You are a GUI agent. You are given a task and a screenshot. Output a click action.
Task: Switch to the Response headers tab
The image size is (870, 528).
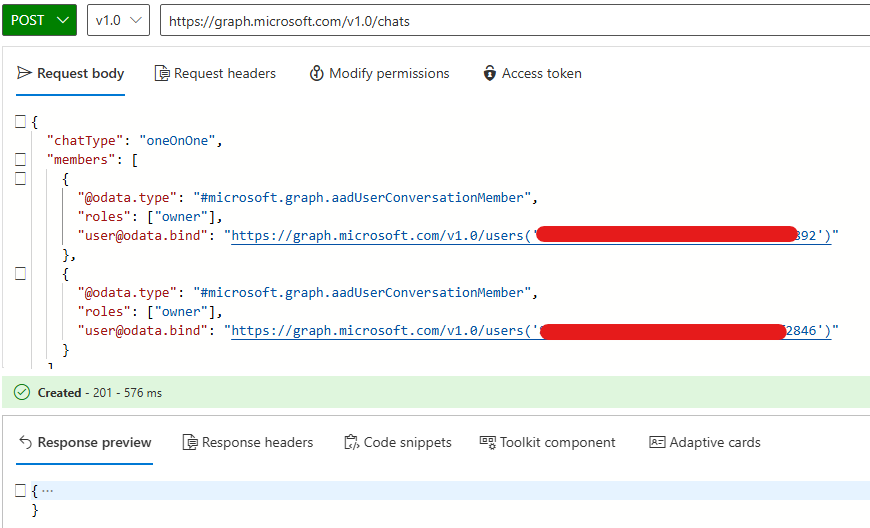(248, 443)
